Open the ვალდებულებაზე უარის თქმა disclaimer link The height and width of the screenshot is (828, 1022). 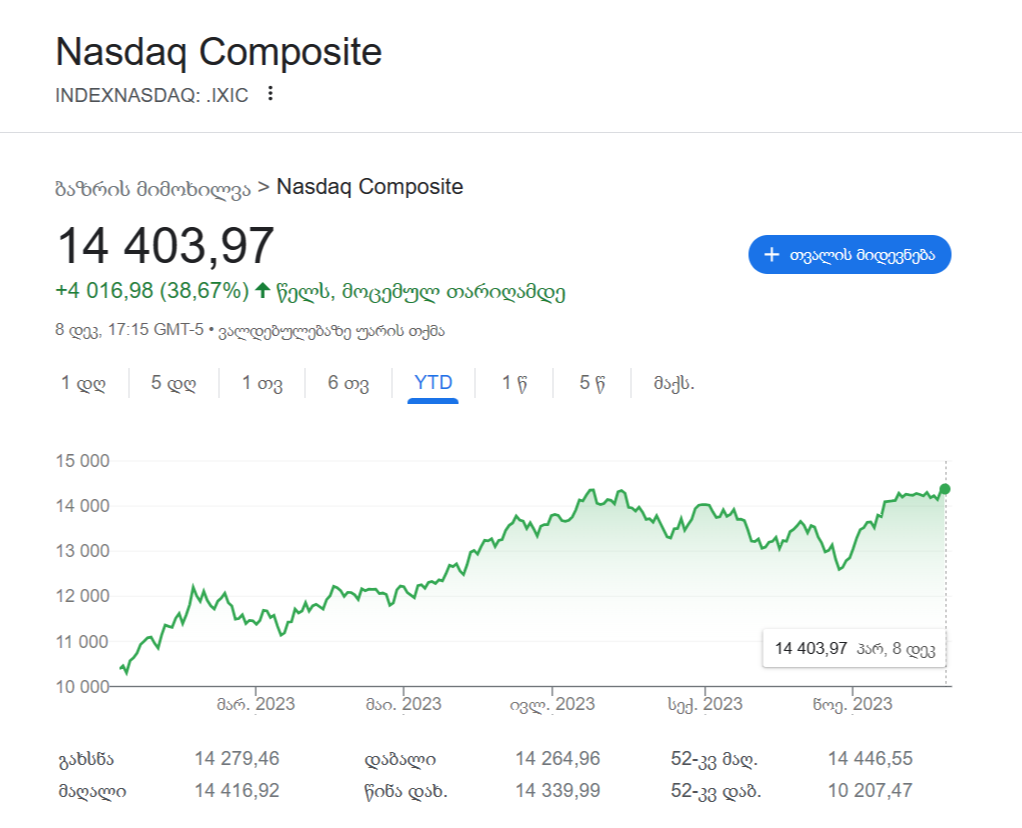tap(331, 329)
